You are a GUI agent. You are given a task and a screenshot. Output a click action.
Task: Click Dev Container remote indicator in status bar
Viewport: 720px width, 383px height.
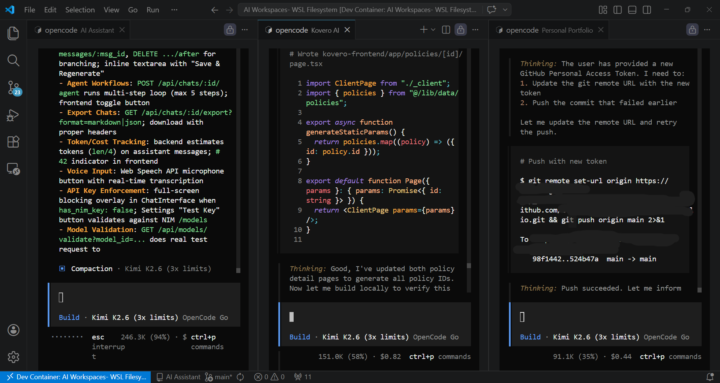pyautogui.click(x=75, y=377)
